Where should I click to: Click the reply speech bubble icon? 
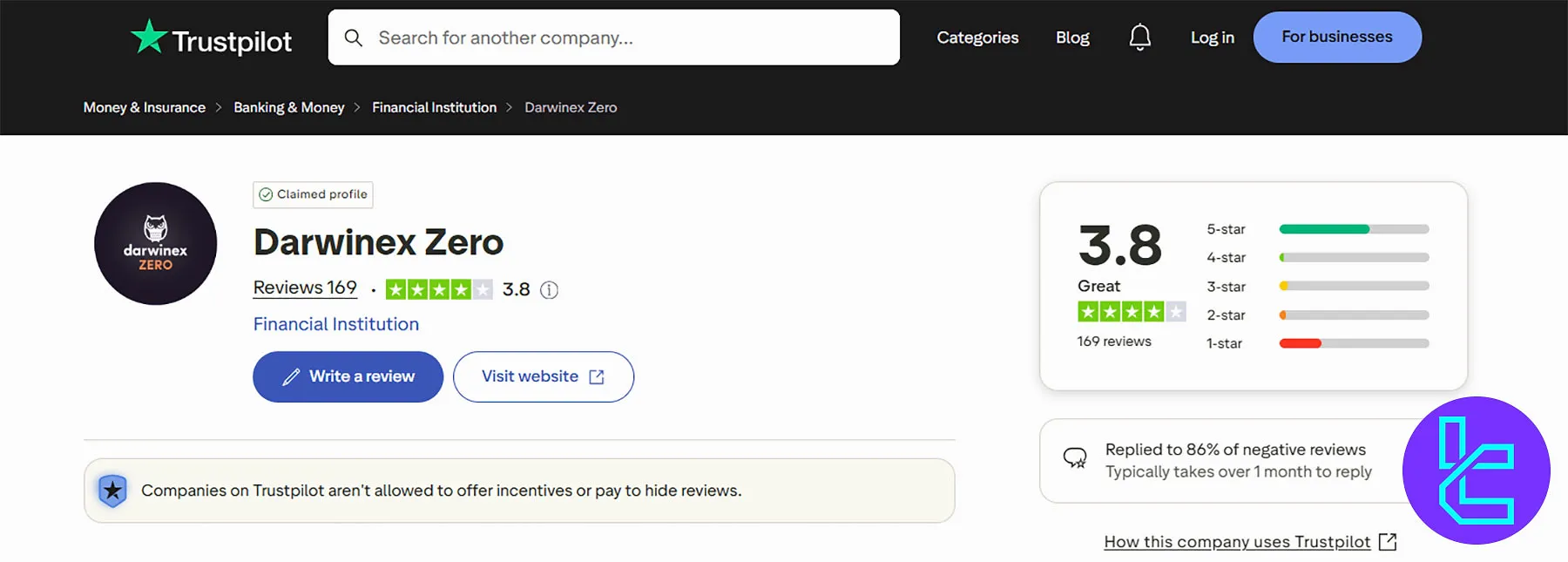[x=1075, y=458]
